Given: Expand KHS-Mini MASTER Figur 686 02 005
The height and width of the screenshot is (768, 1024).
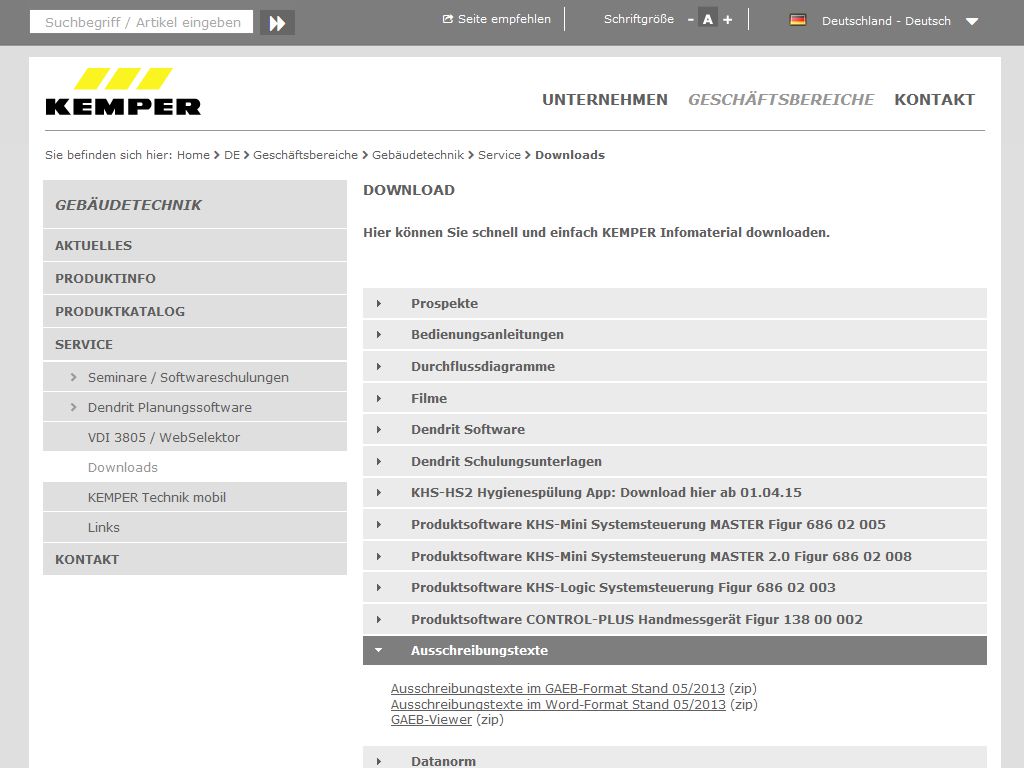Looking at the screenshot, I should tap(675, 524).
